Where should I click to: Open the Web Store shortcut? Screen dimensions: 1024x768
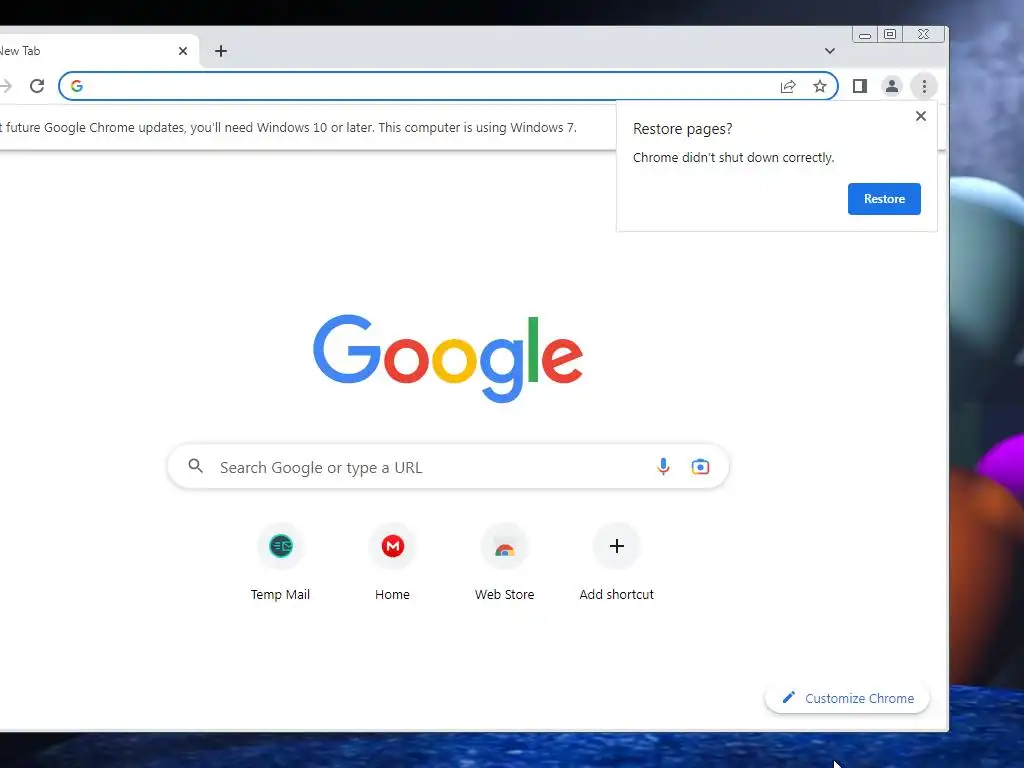pos(504,563)
